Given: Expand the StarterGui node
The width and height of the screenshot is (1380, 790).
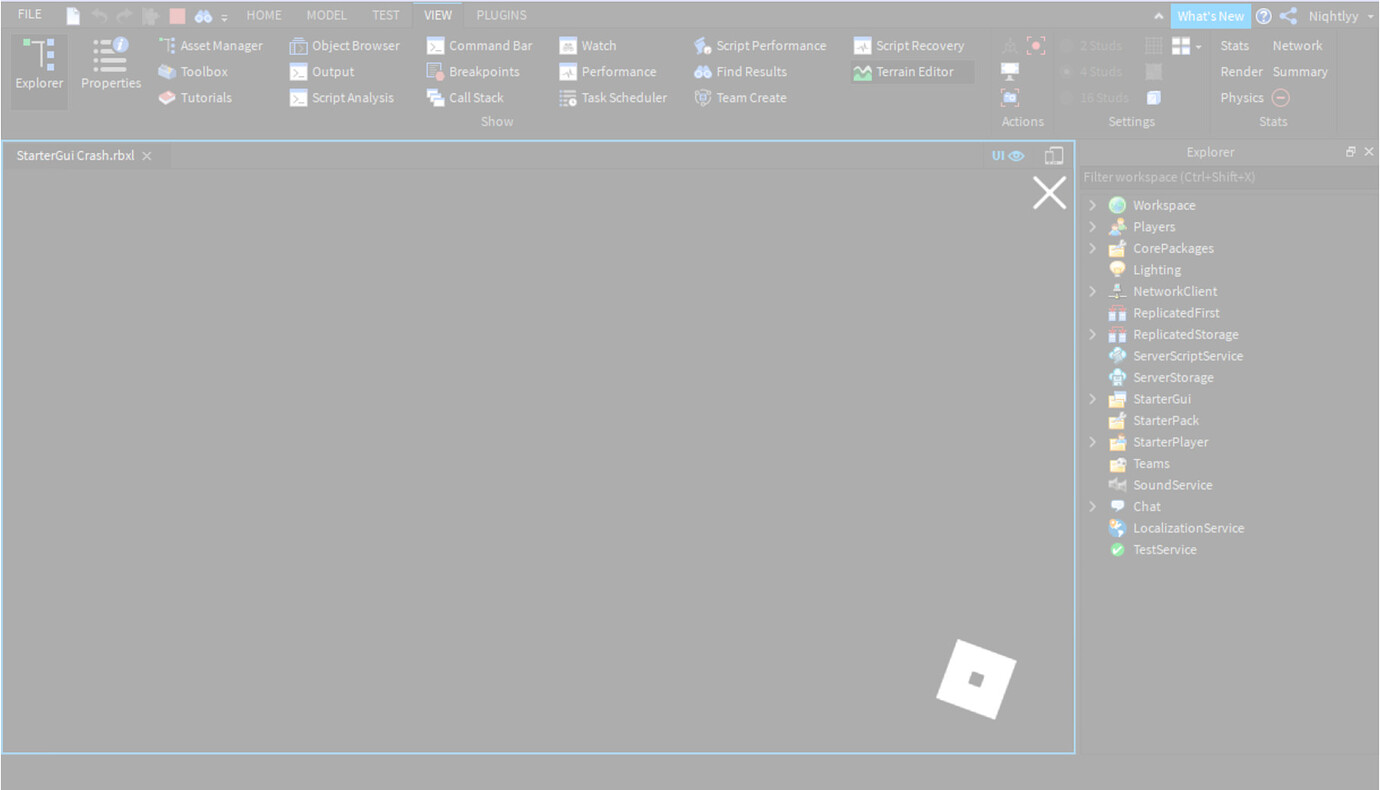Looking at the screenshot, I should (x=1092, y=399).
